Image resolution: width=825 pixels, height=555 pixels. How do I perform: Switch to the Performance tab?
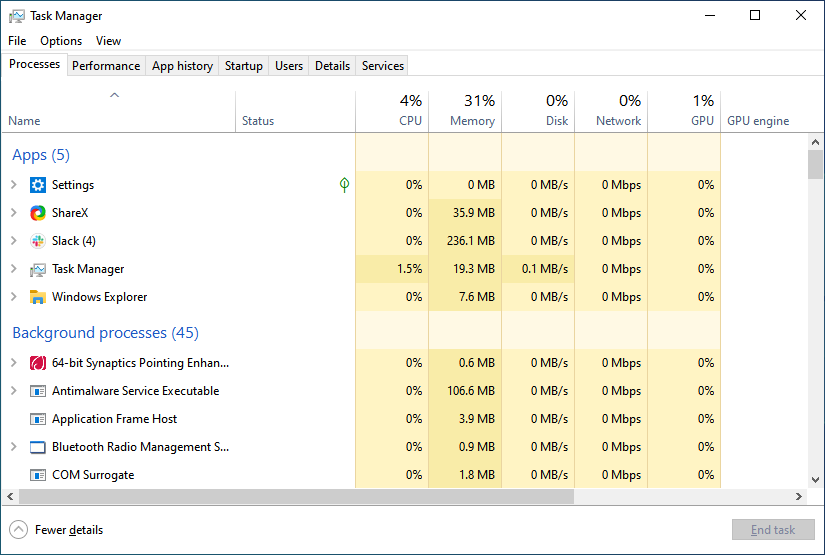coord(106,66)
